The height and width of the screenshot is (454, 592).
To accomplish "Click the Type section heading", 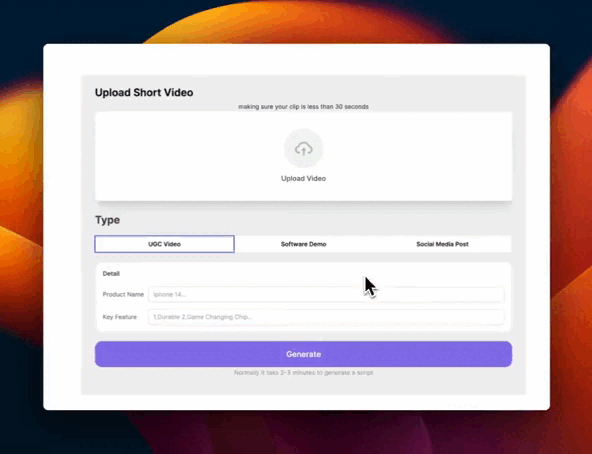I will (x=108, y=220).
